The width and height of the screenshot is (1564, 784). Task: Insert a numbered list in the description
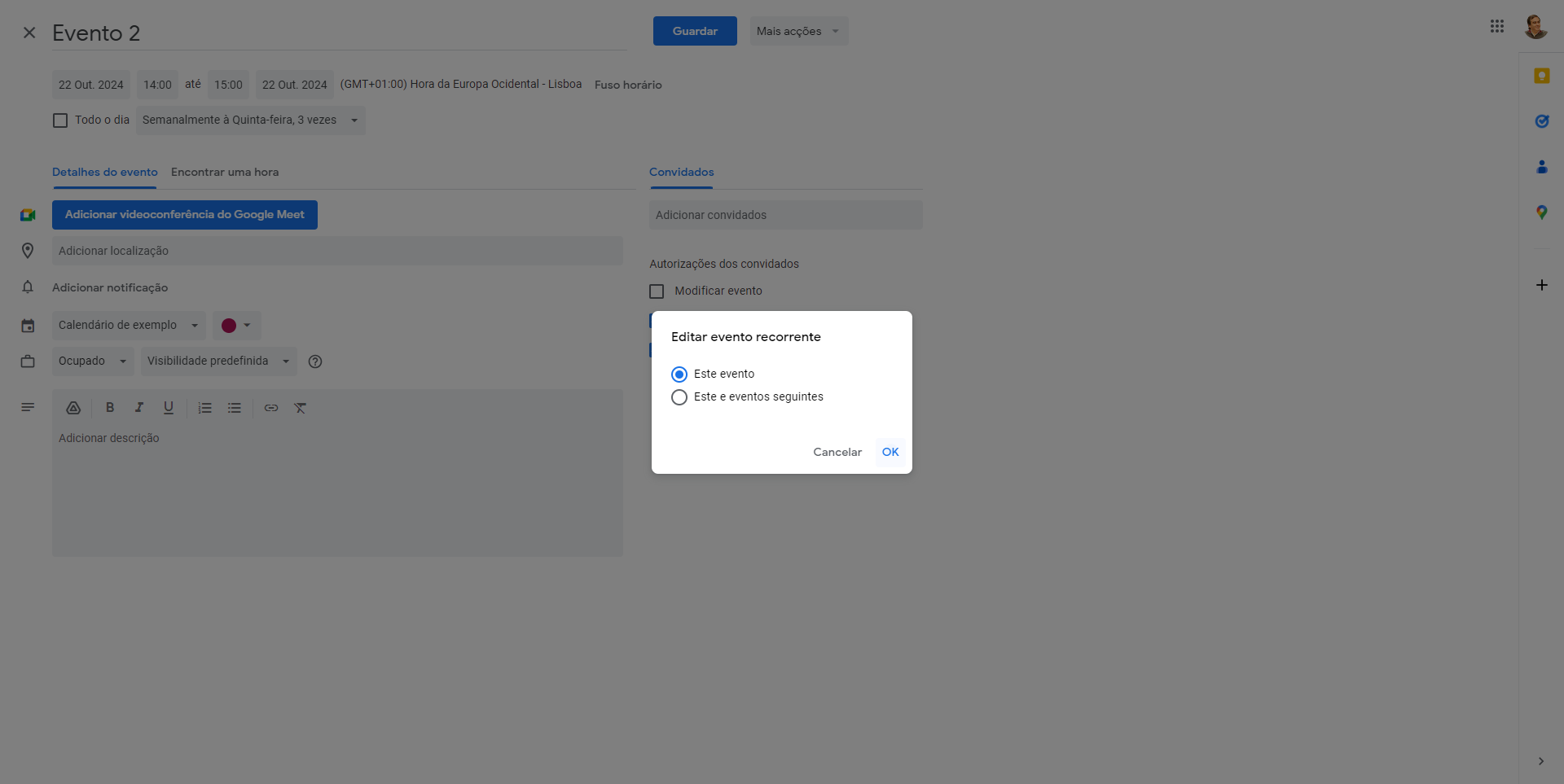tap(205, 408)
